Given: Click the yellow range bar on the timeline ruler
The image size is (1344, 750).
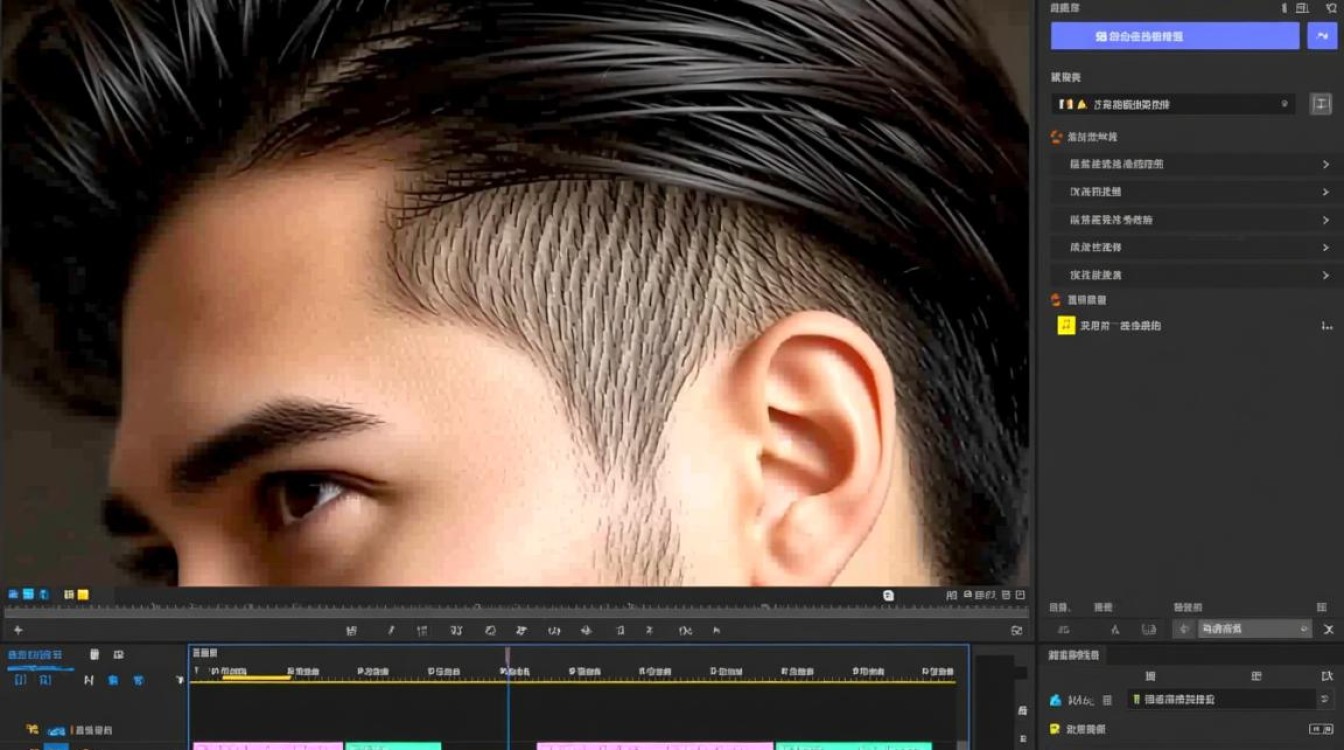Looking at the screenshot, I should (256, 678).
